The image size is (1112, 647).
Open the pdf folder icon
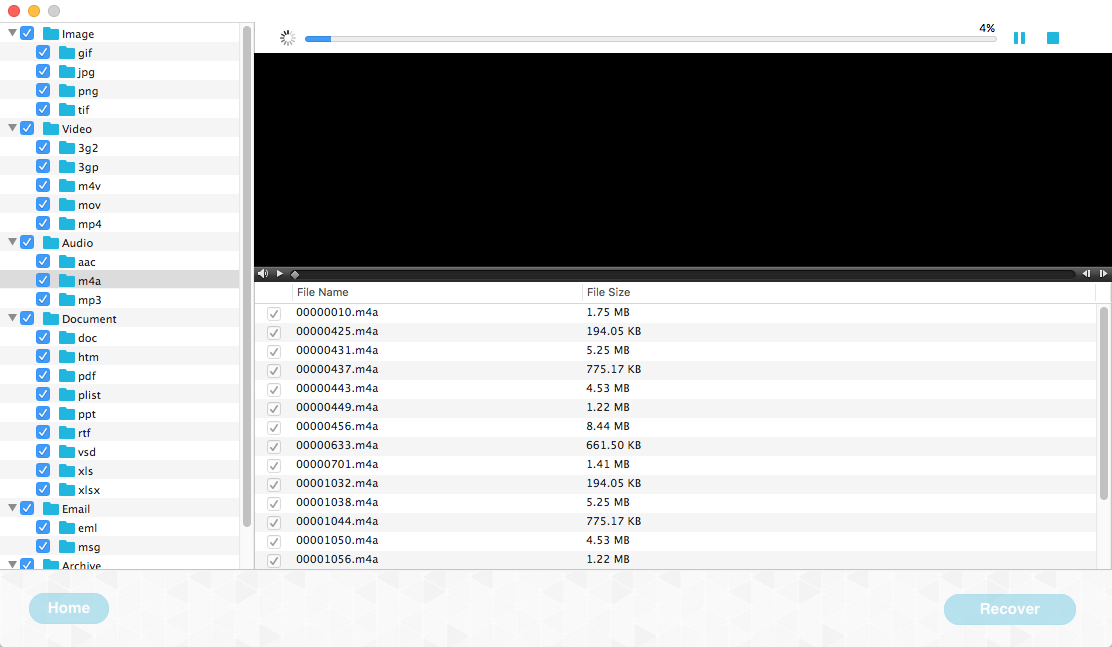(67, 375)
